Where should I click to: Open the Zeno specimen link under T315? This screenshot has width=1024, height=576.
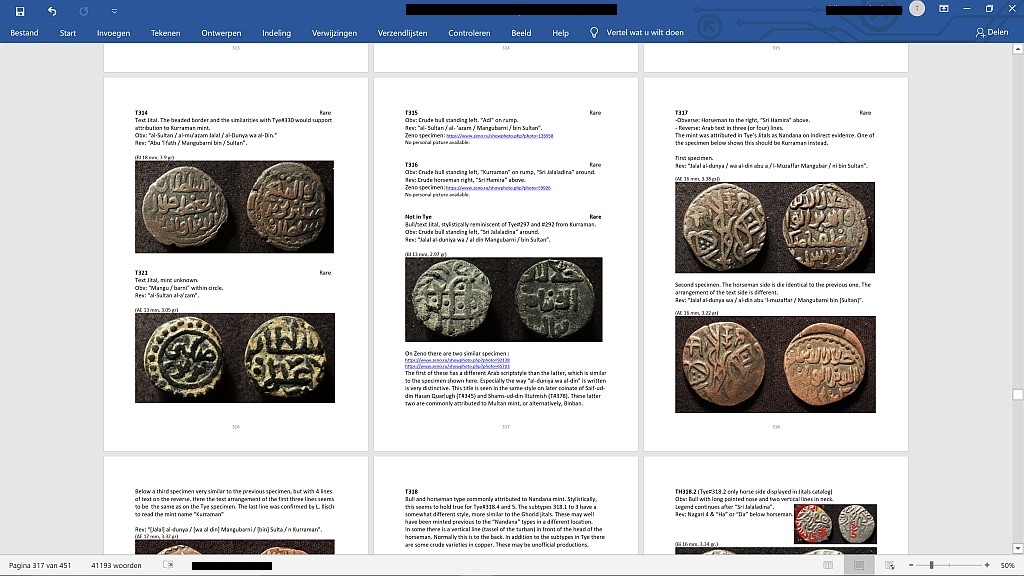click(x=500, y=136)
